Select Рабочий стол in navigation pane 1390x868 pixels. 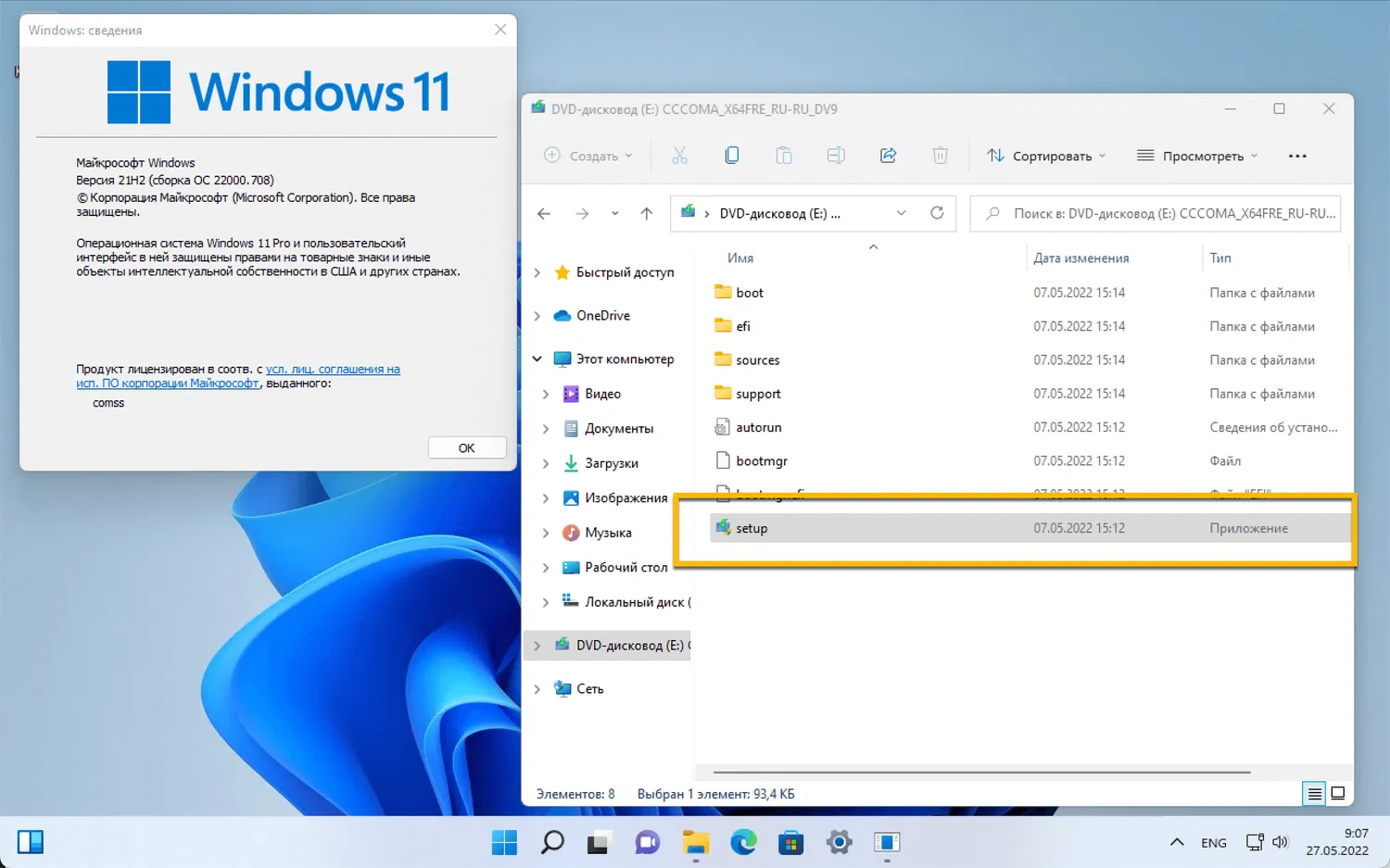coord(625,567)
